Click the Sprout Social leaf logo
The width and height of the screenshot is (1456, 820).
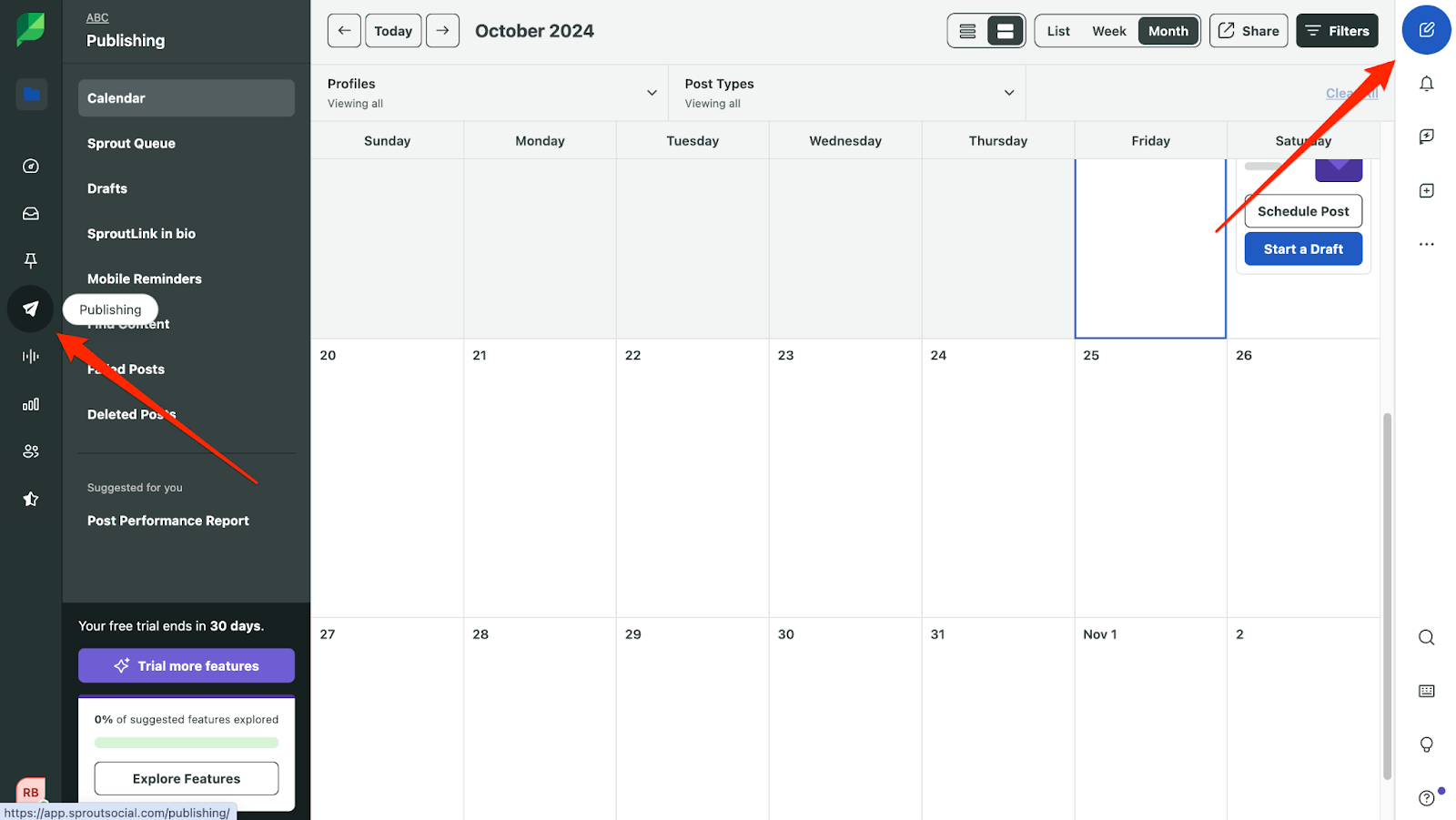[30, 29]
